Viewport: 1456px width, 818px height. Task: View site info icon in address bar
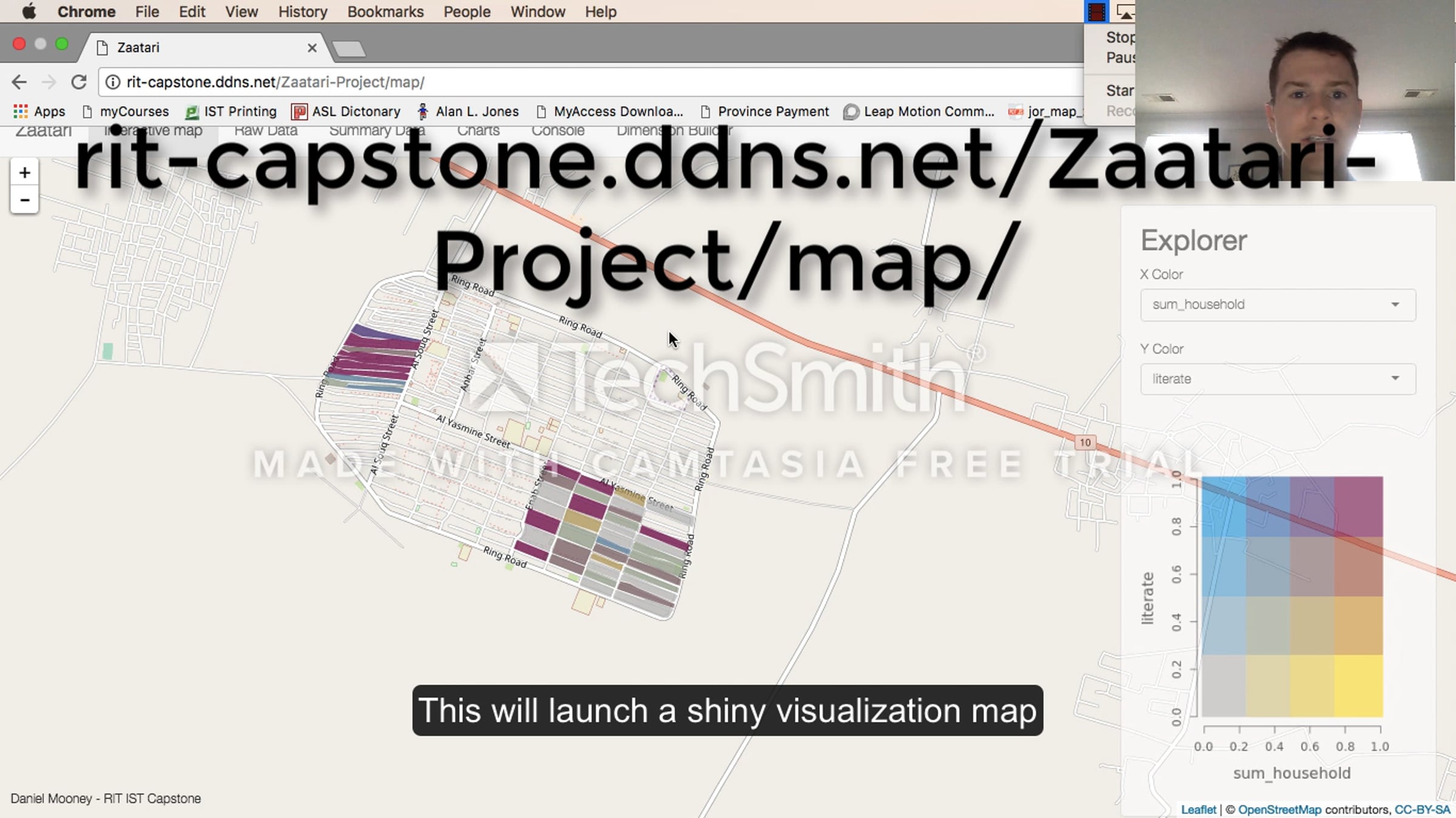pos(113,82)
